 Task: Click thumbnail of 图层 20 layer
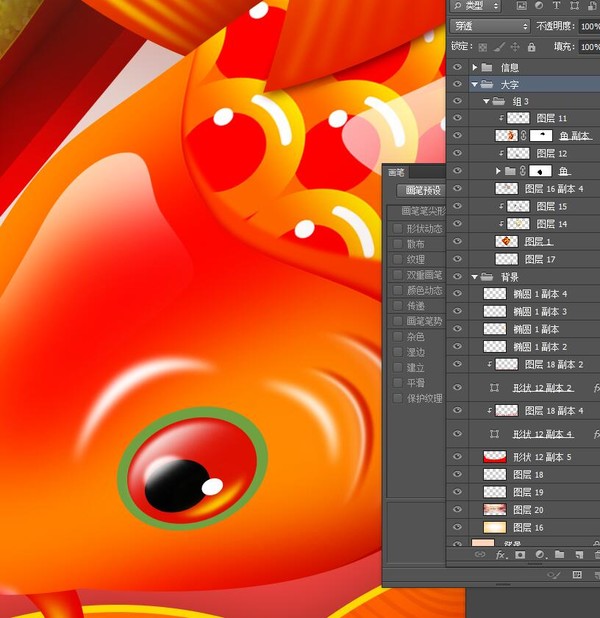495,509
